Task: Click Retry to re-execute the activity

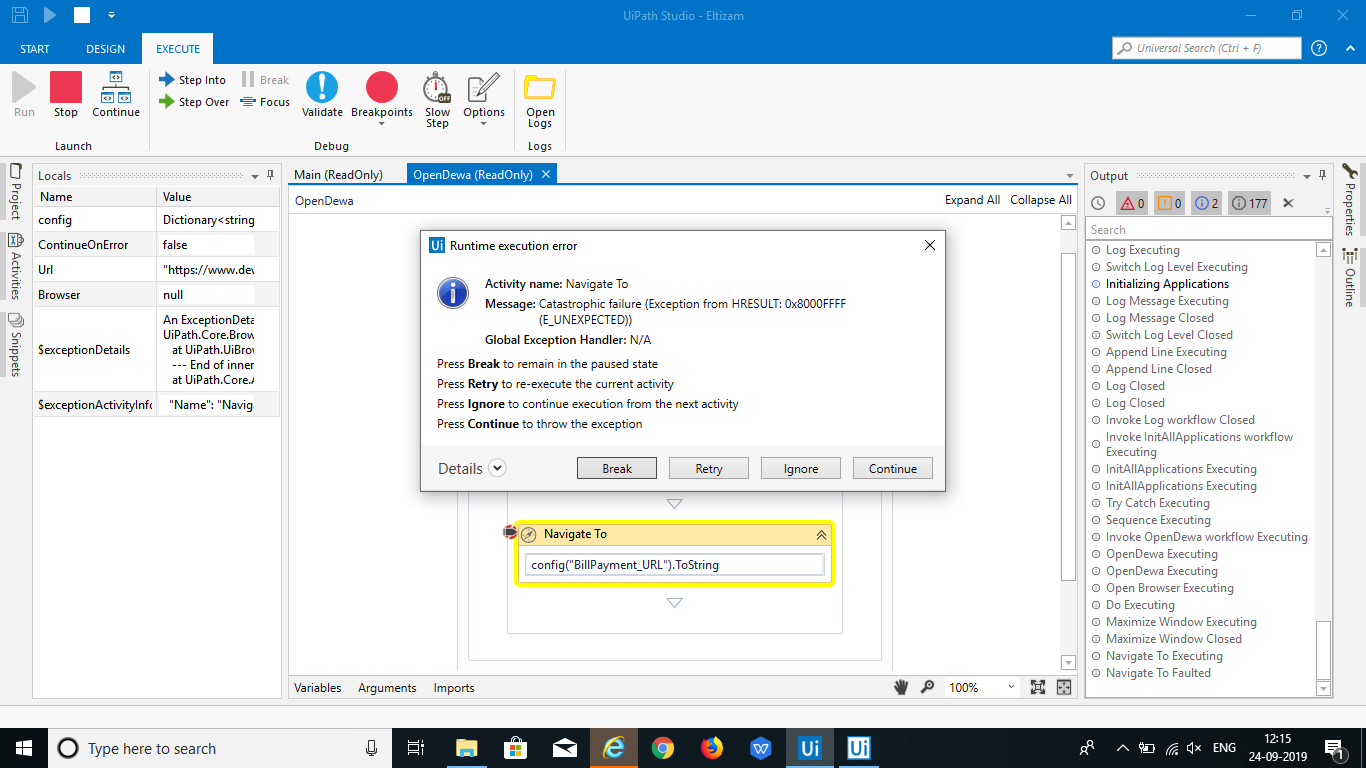Action: pyautogui.click(x=709, y=469)
